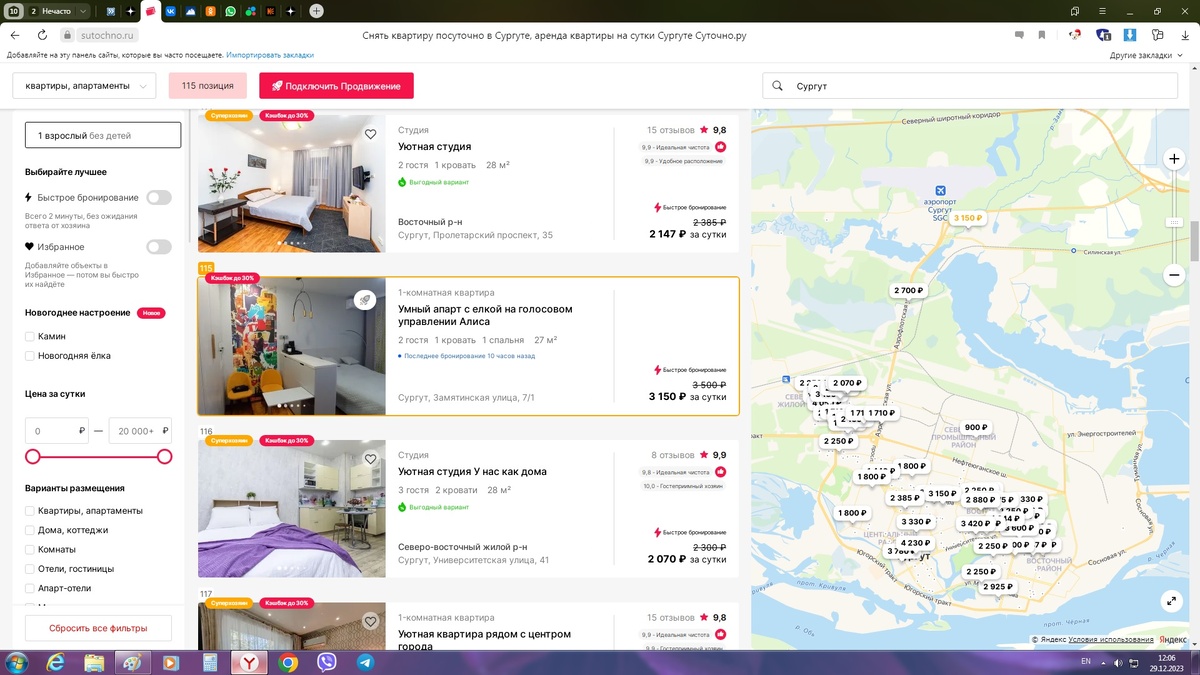
Task: Click 'Импортировать закладки' link
Action: click(x=270, y=55)
